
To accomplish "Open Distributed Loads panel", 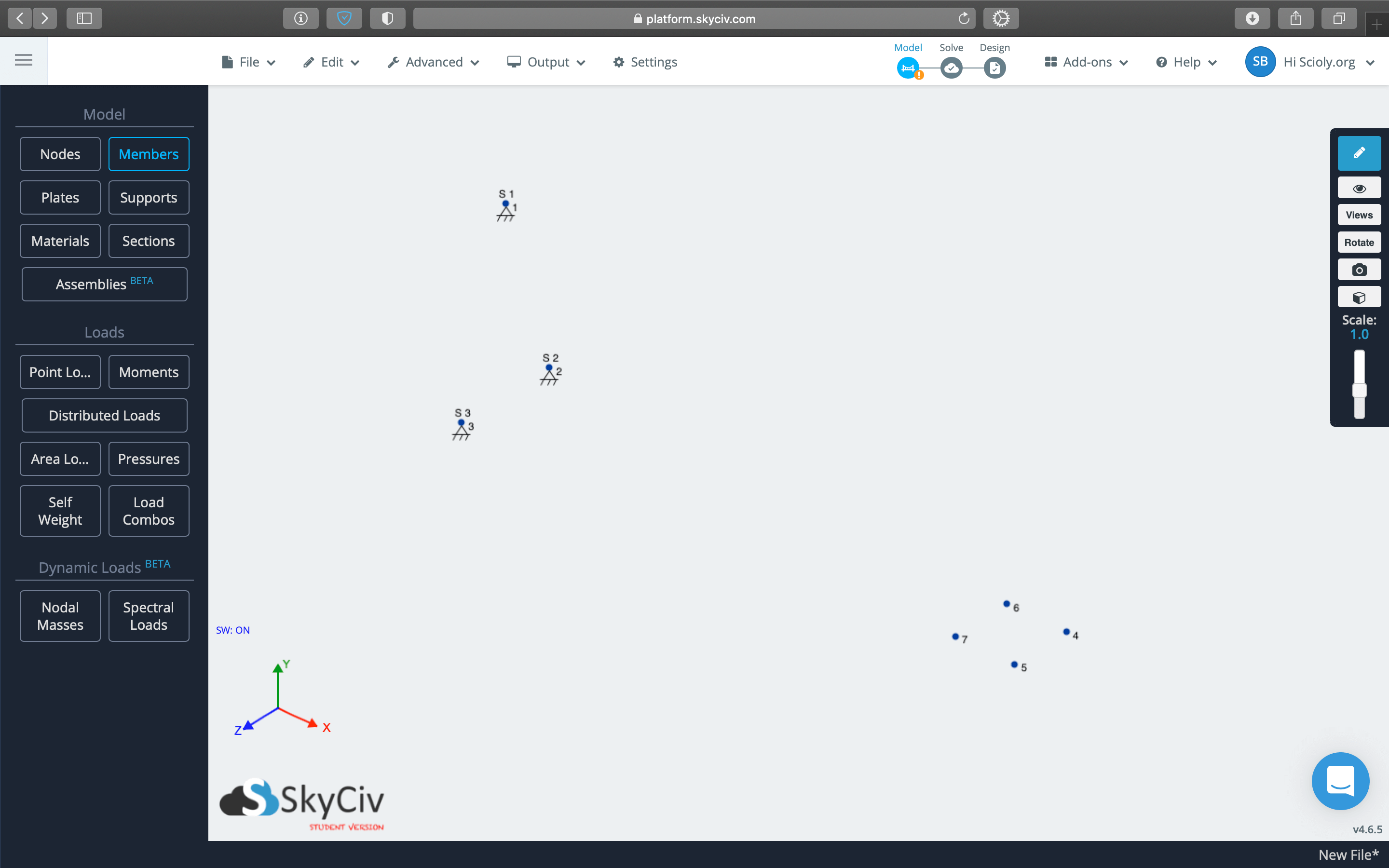I will (x=105, y=415).
